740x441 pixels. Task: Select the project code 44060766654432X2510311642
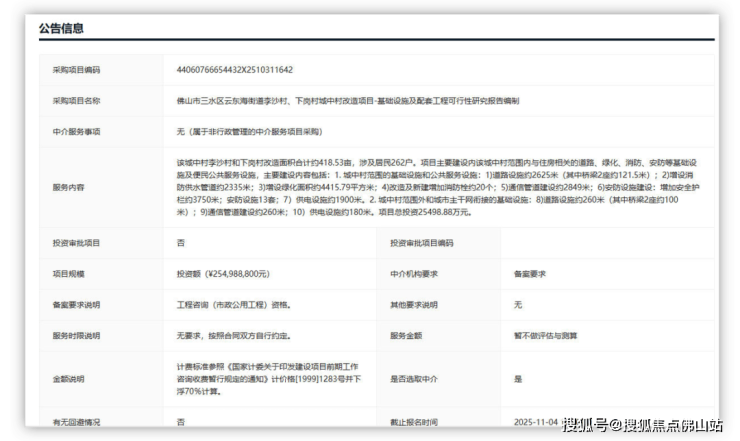(x=234, y=70)
